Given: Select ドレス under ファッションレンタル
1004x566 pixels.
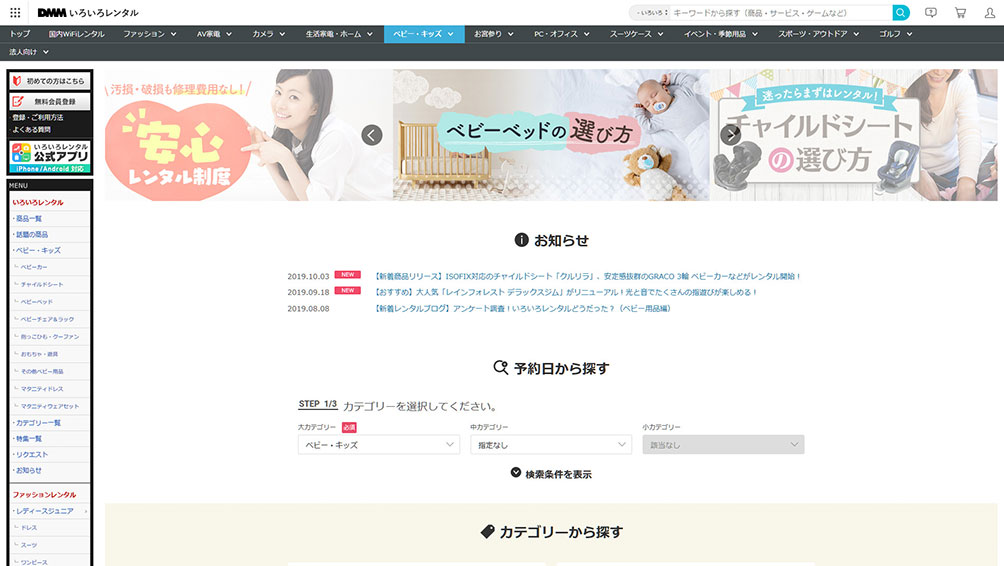Looking at the screenshot, I should click(x=29, y=528).
